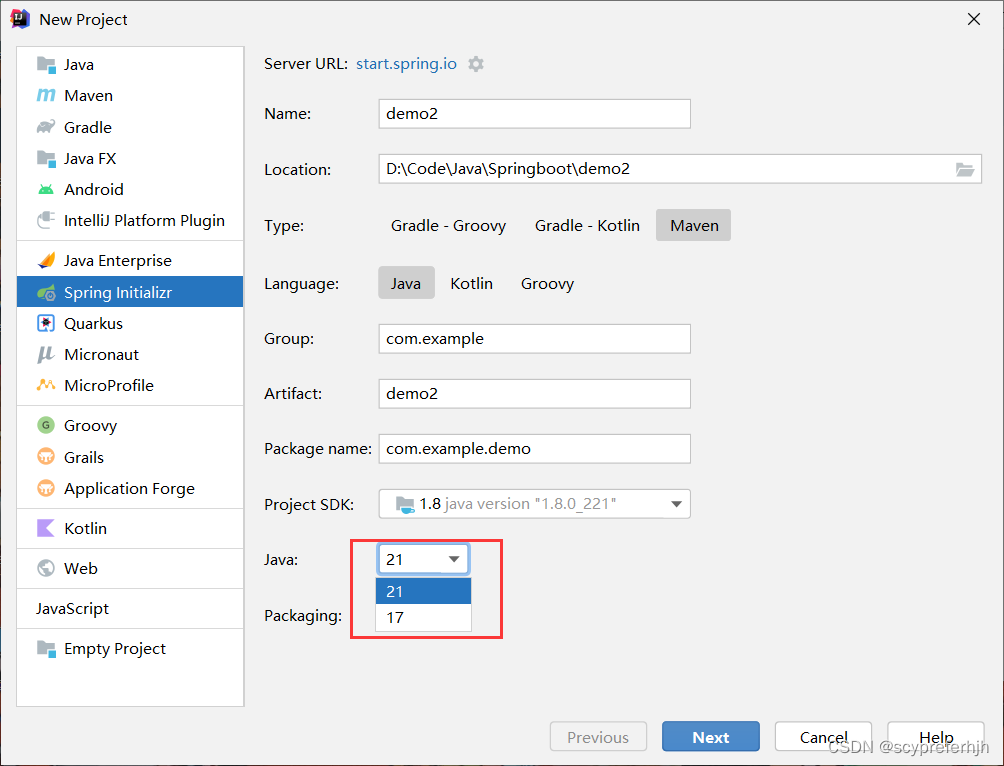Set language to Kotlin
The width and height of the screenshot is (1004, 766).
(471, 284)
